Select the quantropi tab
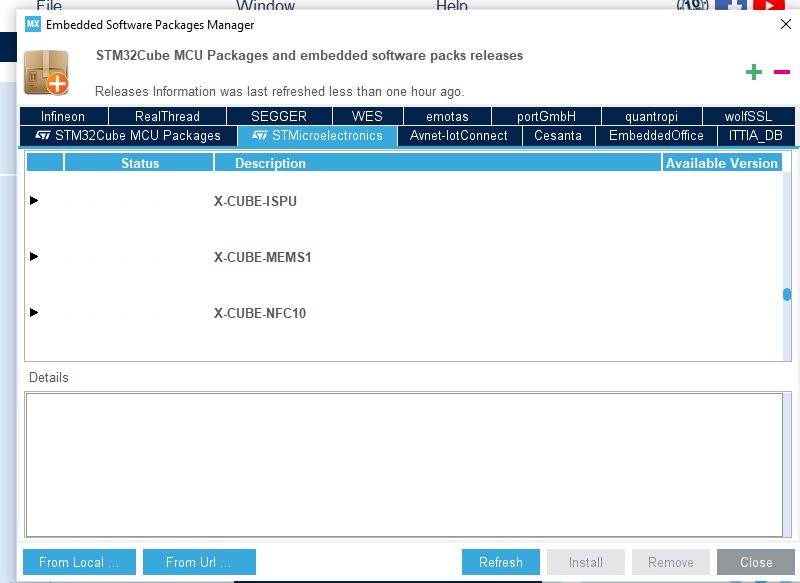The width and height of the screenshot is (800, 583). coord(652,116)
